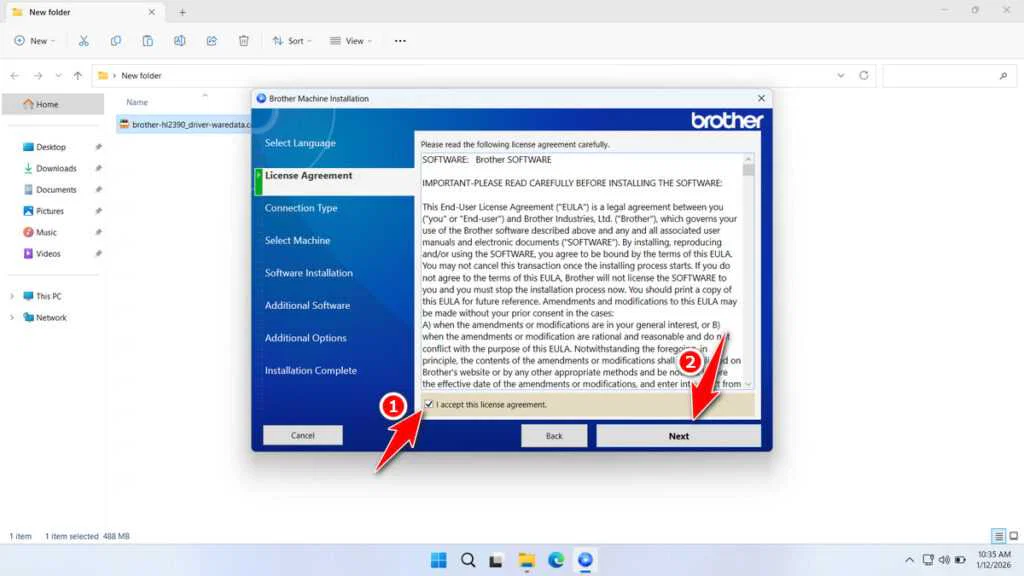1024x576 pixels.
Task: Click the Delete icon in the toolbar
Action: [x=243, y=40]
